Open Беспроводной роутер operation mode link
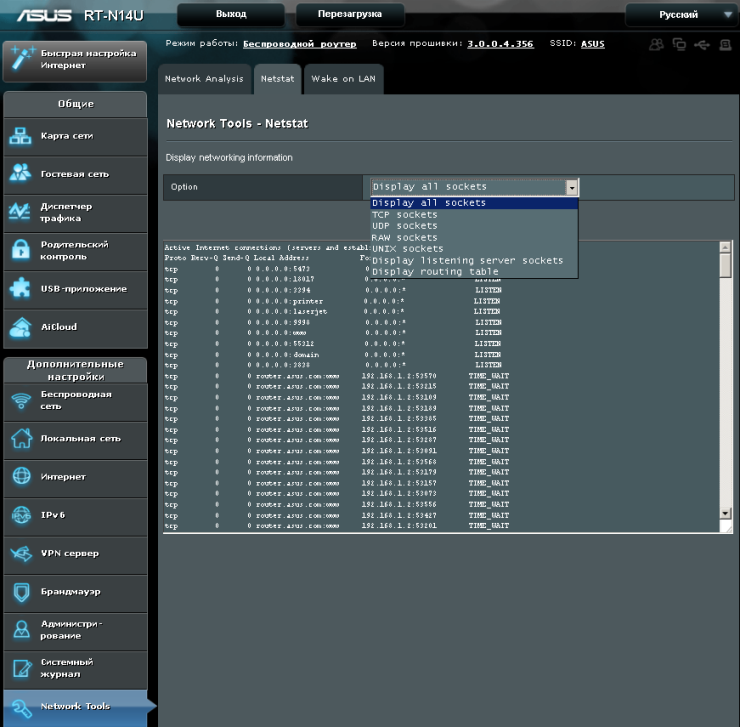Screen dimensions: 740x727 [x=300, y=44]
